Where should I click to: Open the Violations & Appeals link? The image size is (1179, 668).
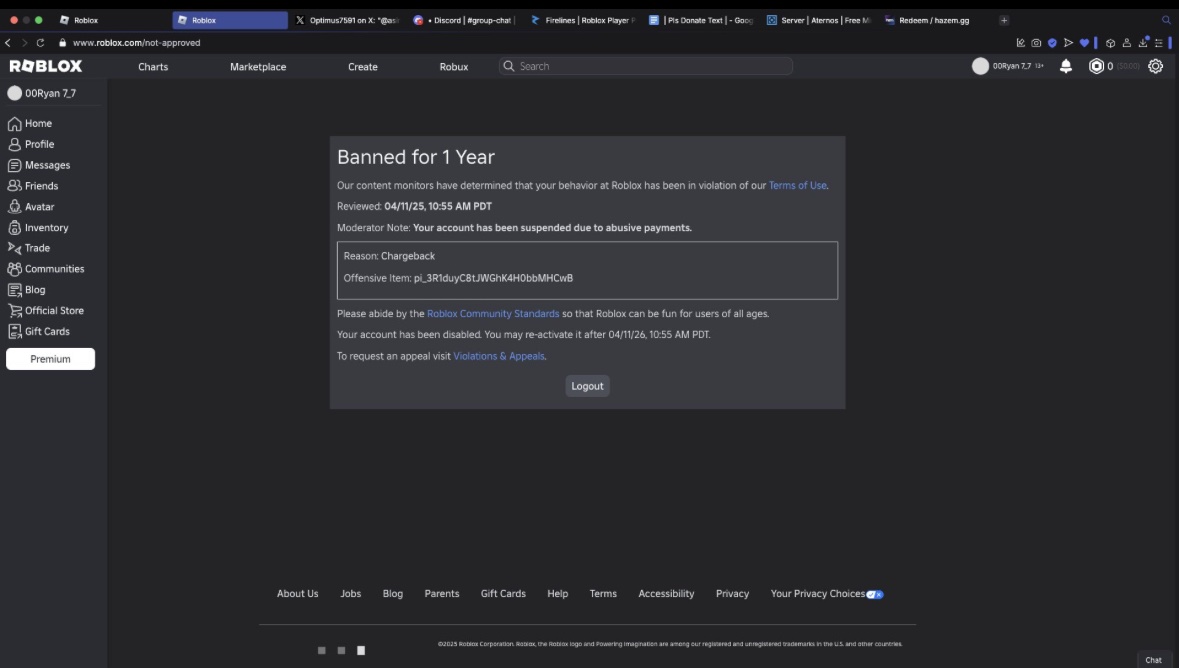click(x=499, y=356)
